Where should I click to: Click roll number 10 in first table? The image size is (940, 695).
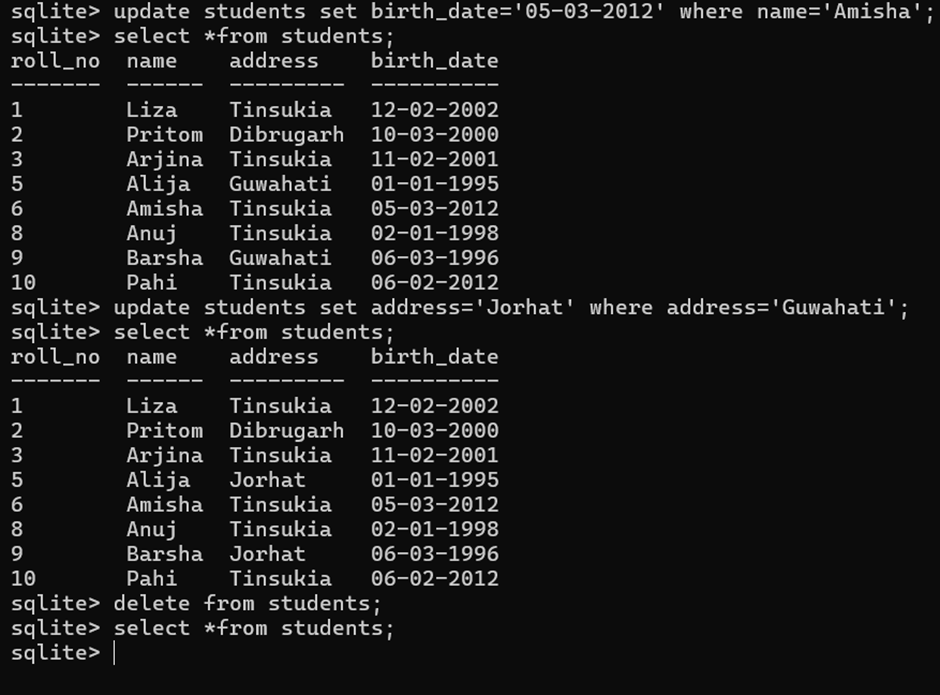coord(23,282)
